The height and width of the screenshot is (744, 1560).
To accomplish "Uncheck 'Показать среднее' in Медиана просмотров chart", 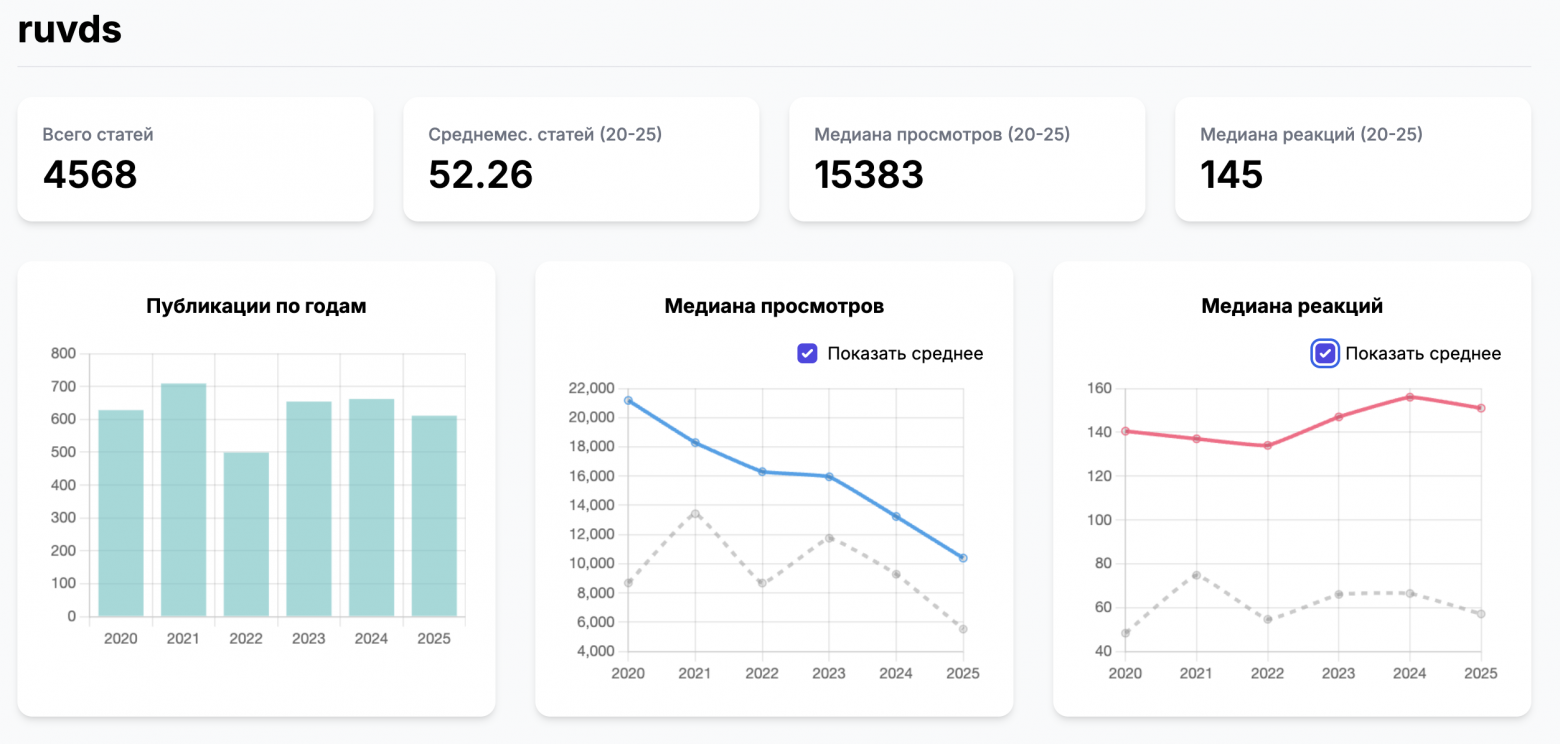I will 808,353.
